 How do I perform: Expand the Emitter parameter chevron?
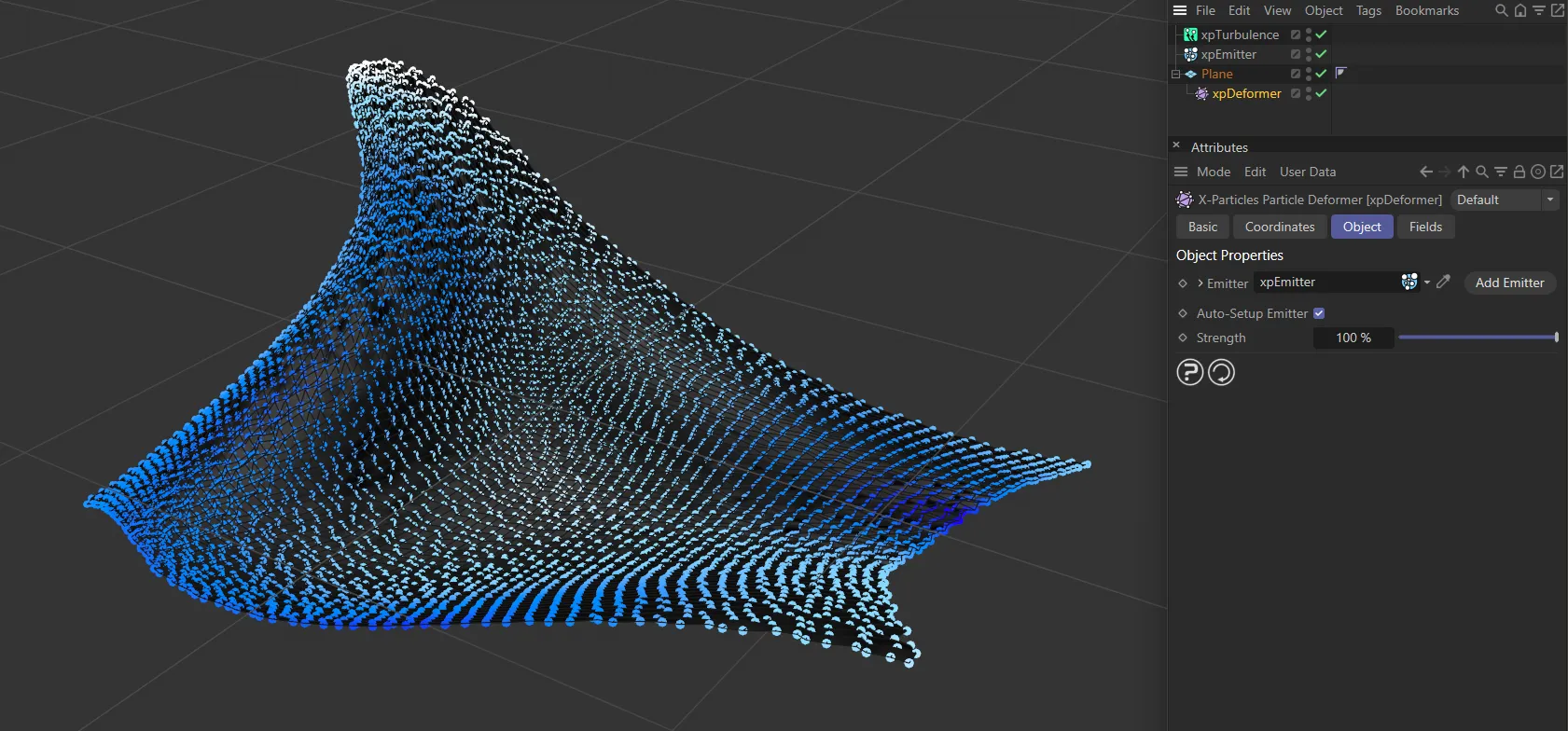[1200, 283]
